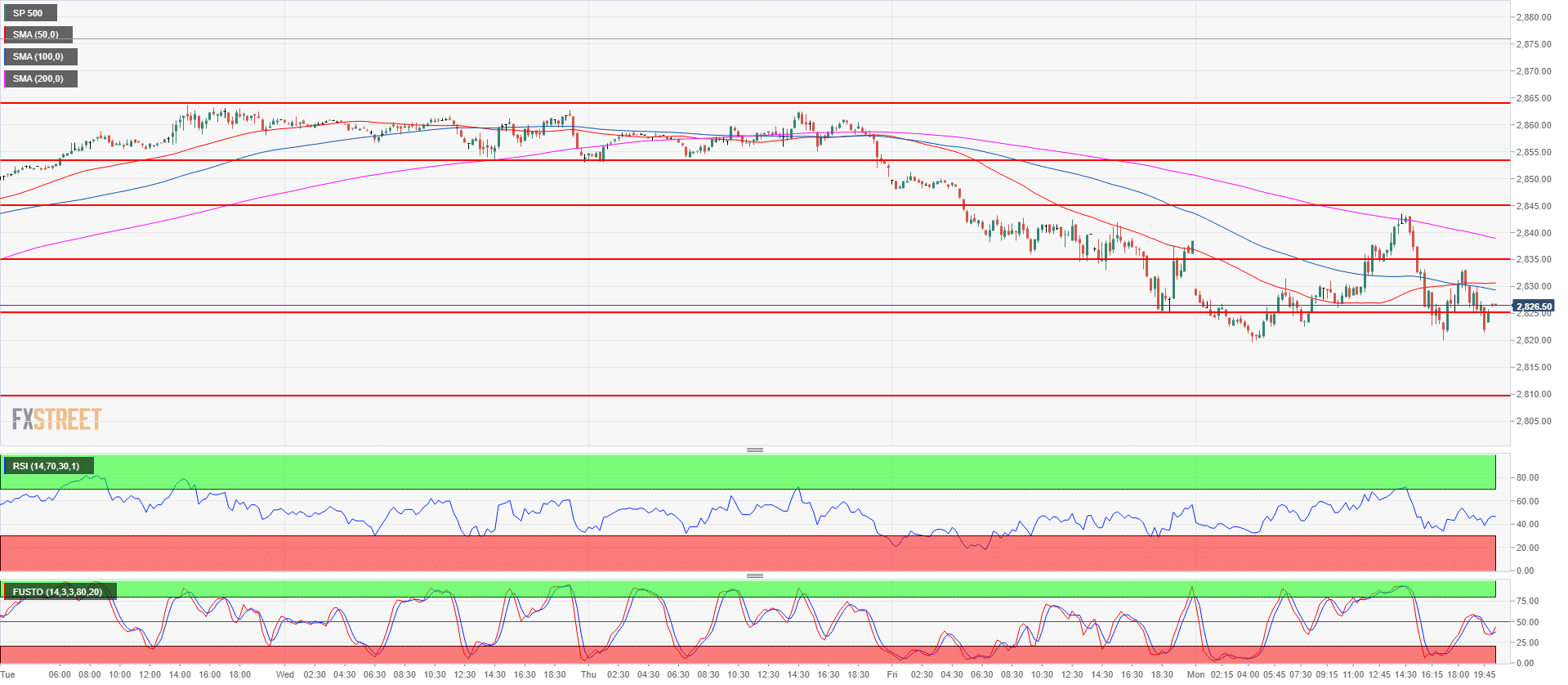
Task: Click the Mon date label on the time axis
Action: tap(1195, 674)
